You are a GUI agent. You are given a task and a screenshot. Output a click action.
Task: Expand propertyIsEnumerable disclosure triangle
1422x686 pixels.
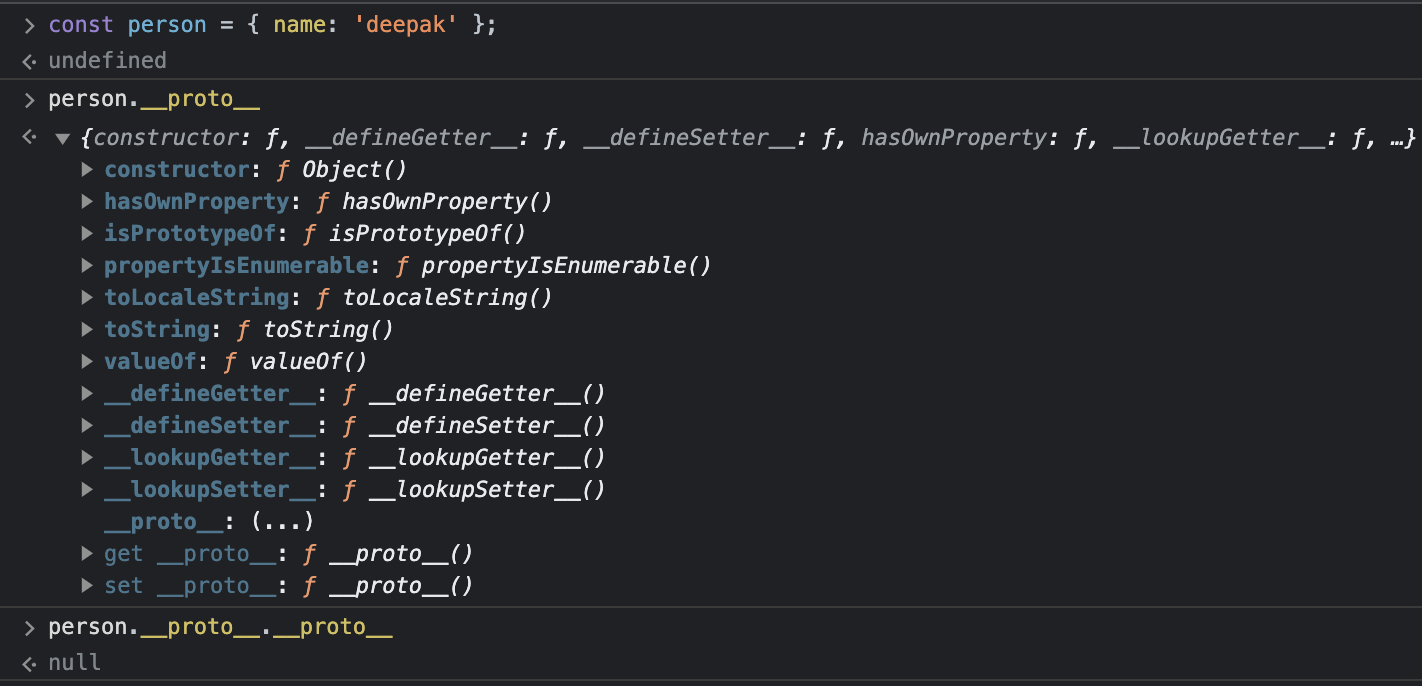click(x=87, y=266)
